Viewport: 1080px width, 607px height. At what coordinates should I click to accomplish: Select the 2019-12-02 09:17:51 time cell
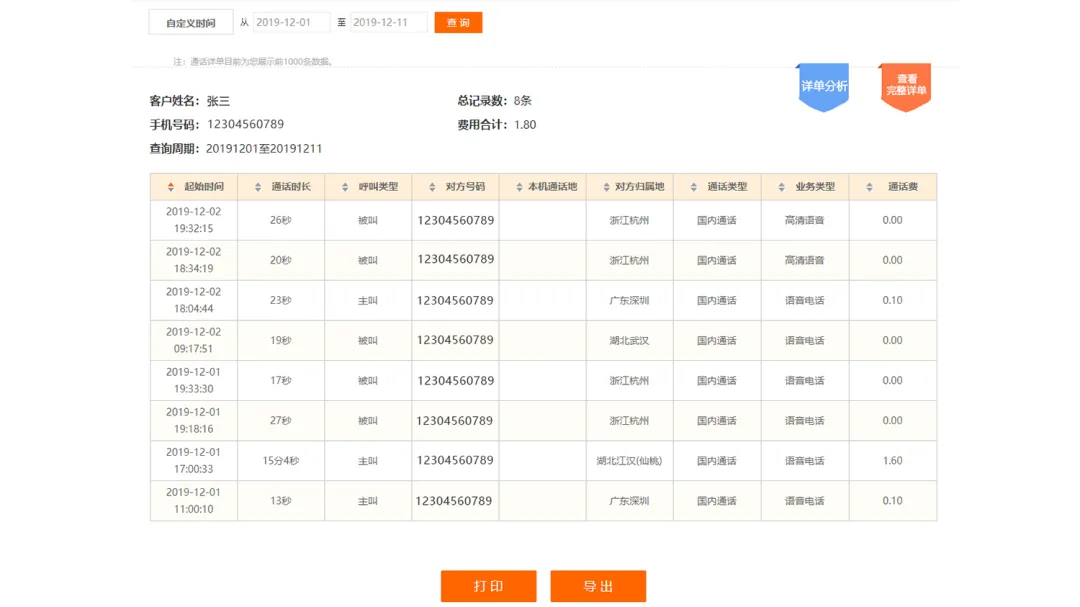(x=194, y=340)
